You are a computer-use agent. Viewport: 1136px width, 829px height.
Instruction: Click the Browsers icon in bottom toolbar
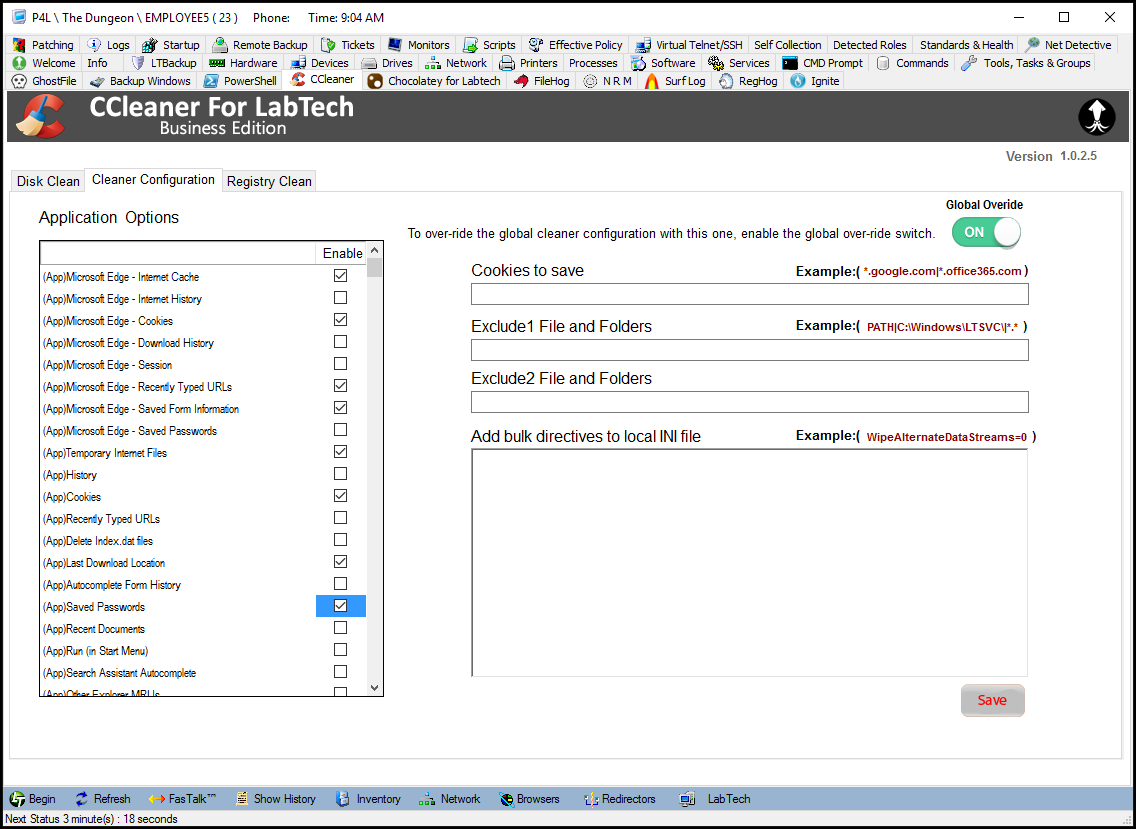coord(506,799)
